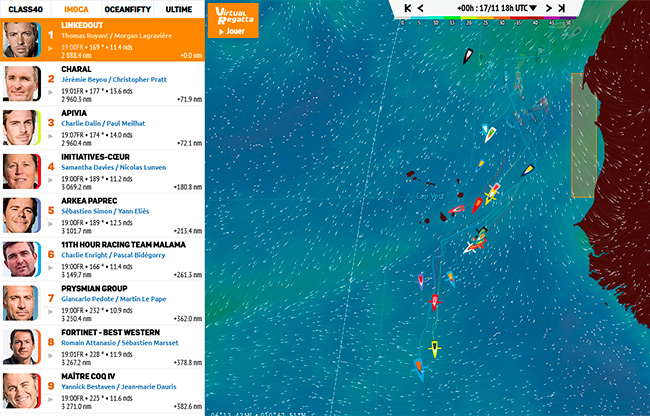Click the red boat with cross marker
Screen dimensions: 650x416
[434, 302]
